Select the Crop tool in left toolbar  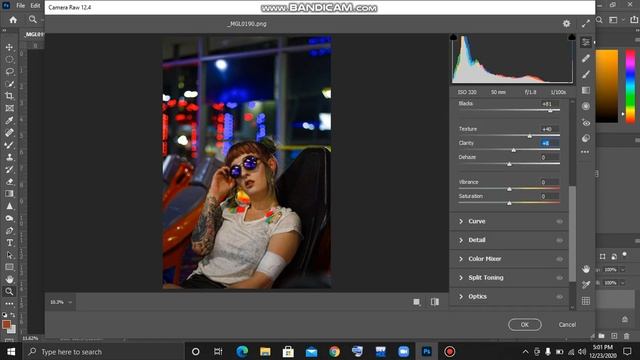click(9, 96)
